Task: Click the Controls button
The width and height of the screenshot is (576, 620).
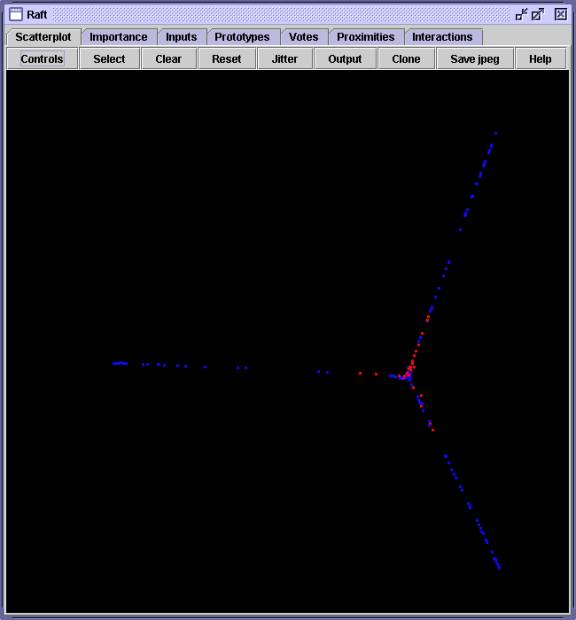Action: [x=42, y=59]
